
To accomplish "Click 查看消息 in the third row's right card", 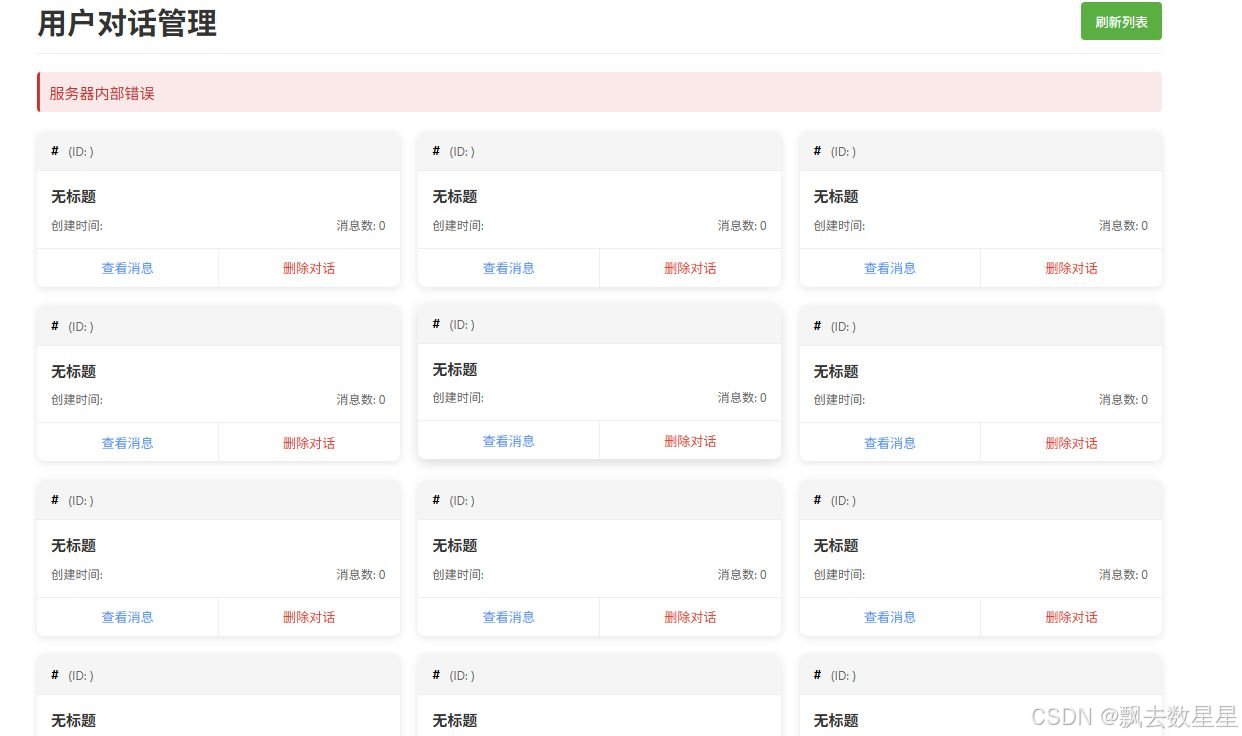I will (890, 617).
